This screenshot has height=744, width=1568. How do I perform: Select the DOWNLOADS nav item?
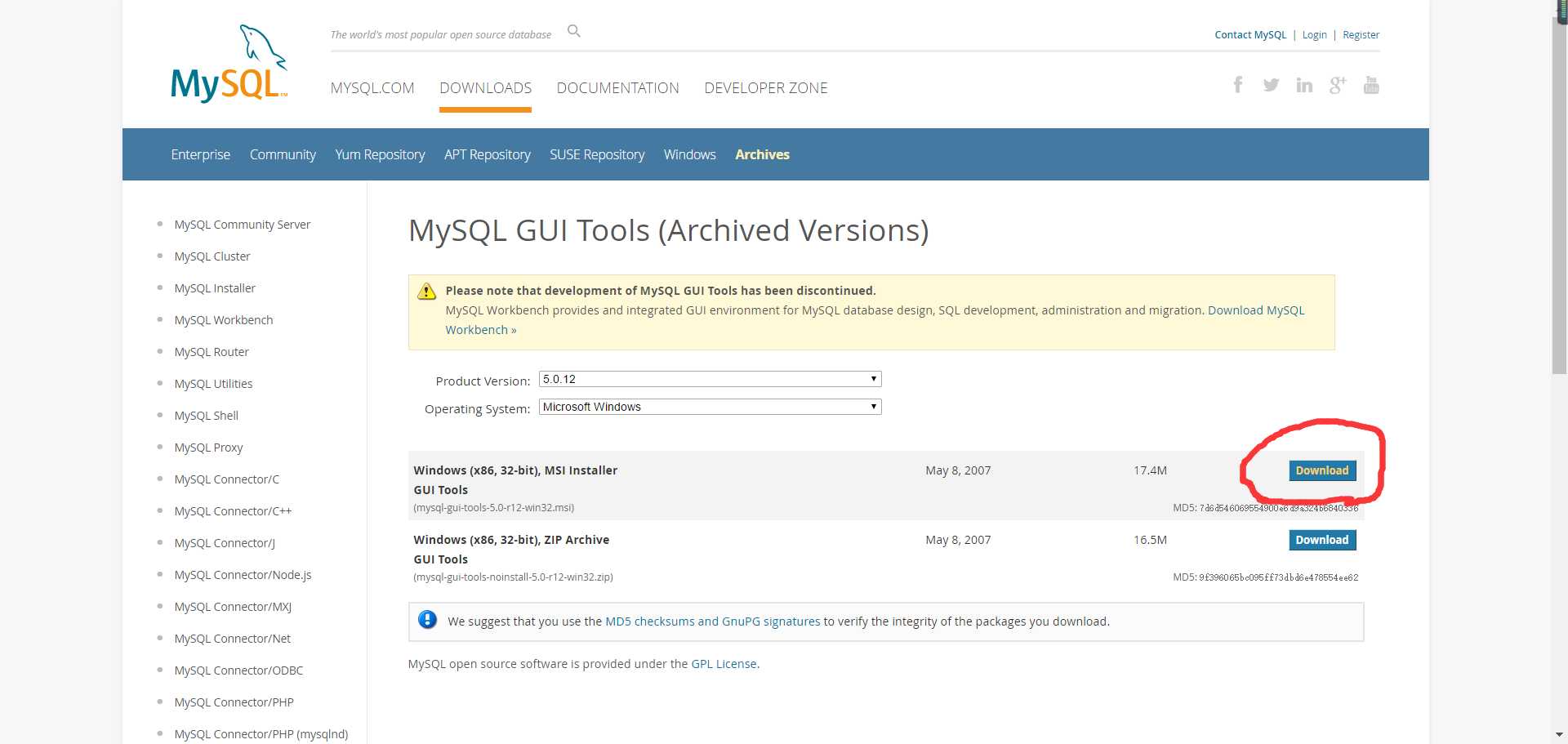[485, 88]
